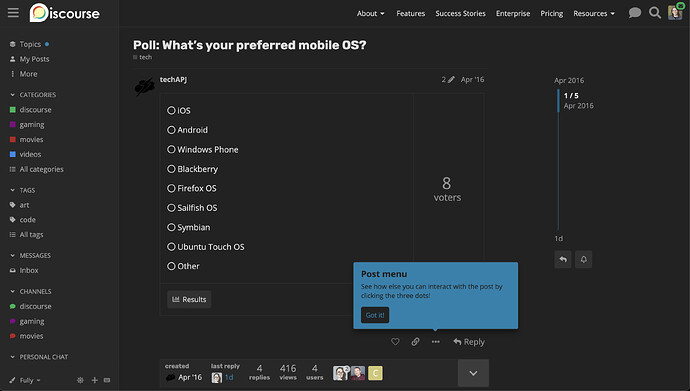
Task: Open the Features menu item
Action: coord(411,14)
